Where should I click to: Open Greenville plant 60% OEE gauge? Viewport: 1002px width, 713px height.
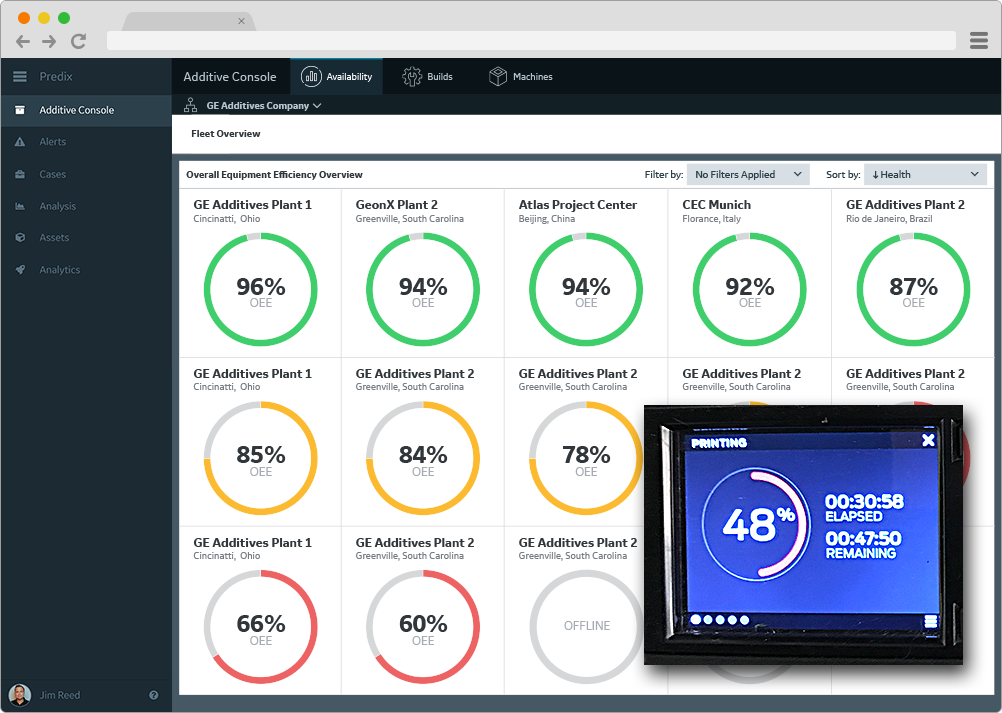click(x=423, y=627)
